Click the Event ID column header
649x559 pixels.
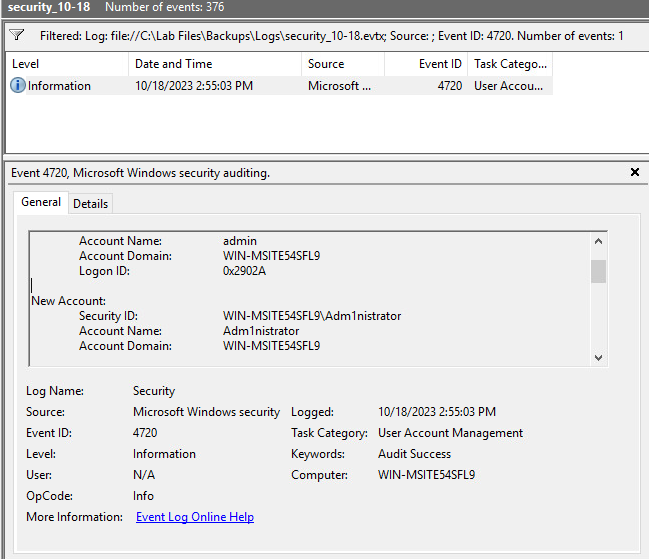click(x=426, y=64)
